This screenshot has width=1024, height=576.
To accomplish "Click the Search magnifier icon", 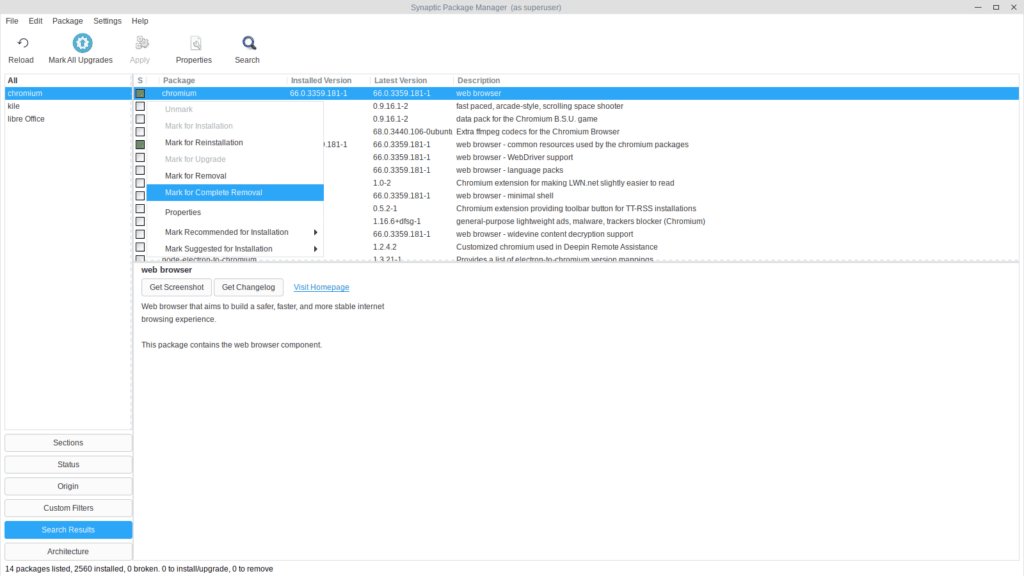I will [249, 43].
